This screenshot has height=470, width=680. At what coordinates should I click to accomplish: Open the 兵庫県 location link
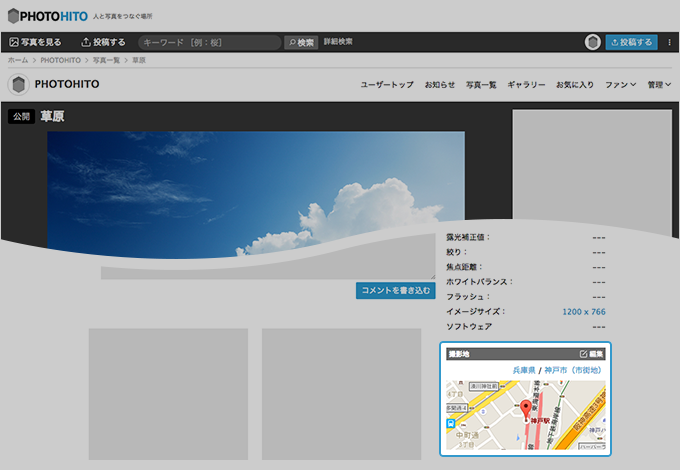click(524, 370)
